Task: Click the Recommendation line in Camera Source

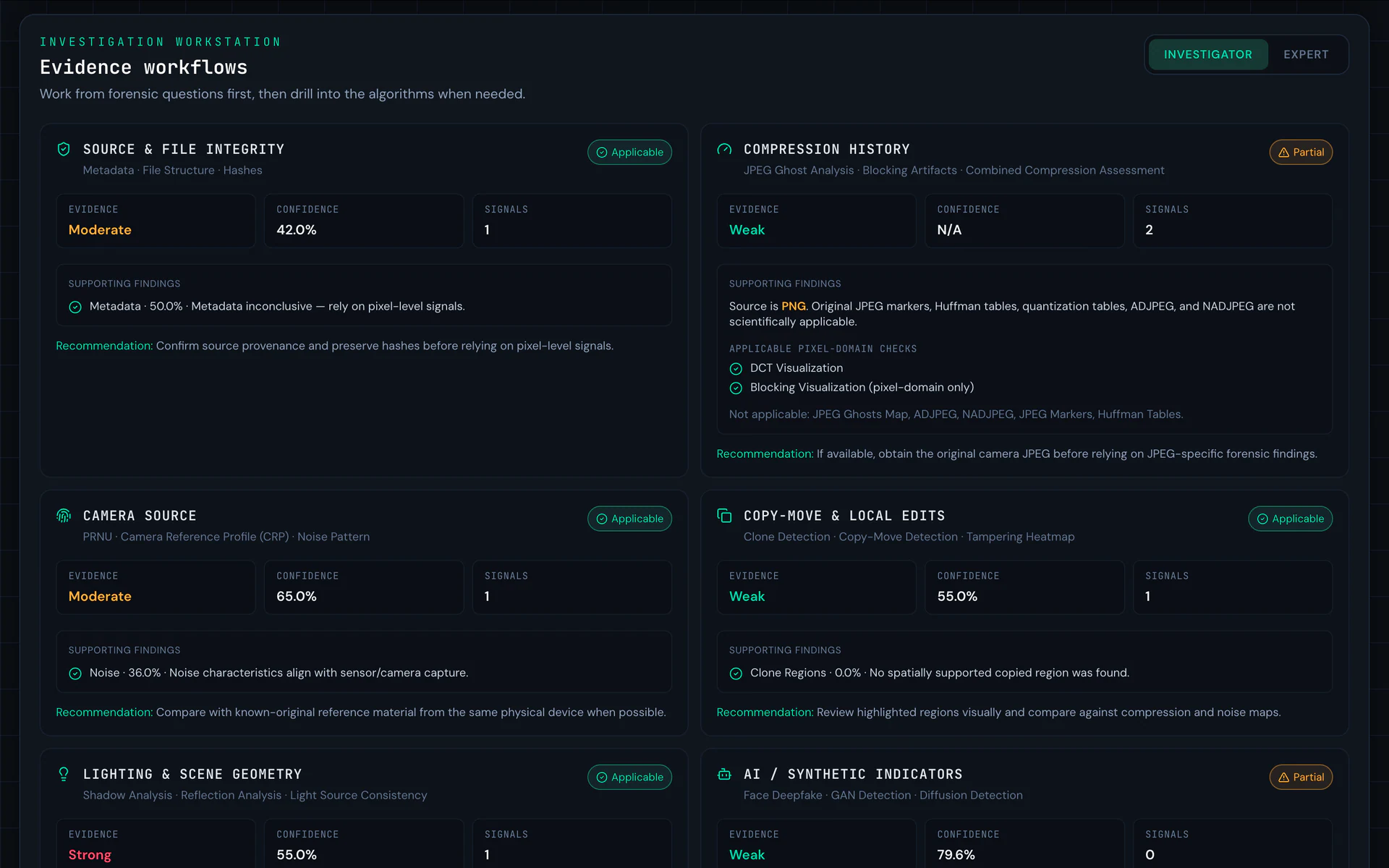Action: point(360,712)
